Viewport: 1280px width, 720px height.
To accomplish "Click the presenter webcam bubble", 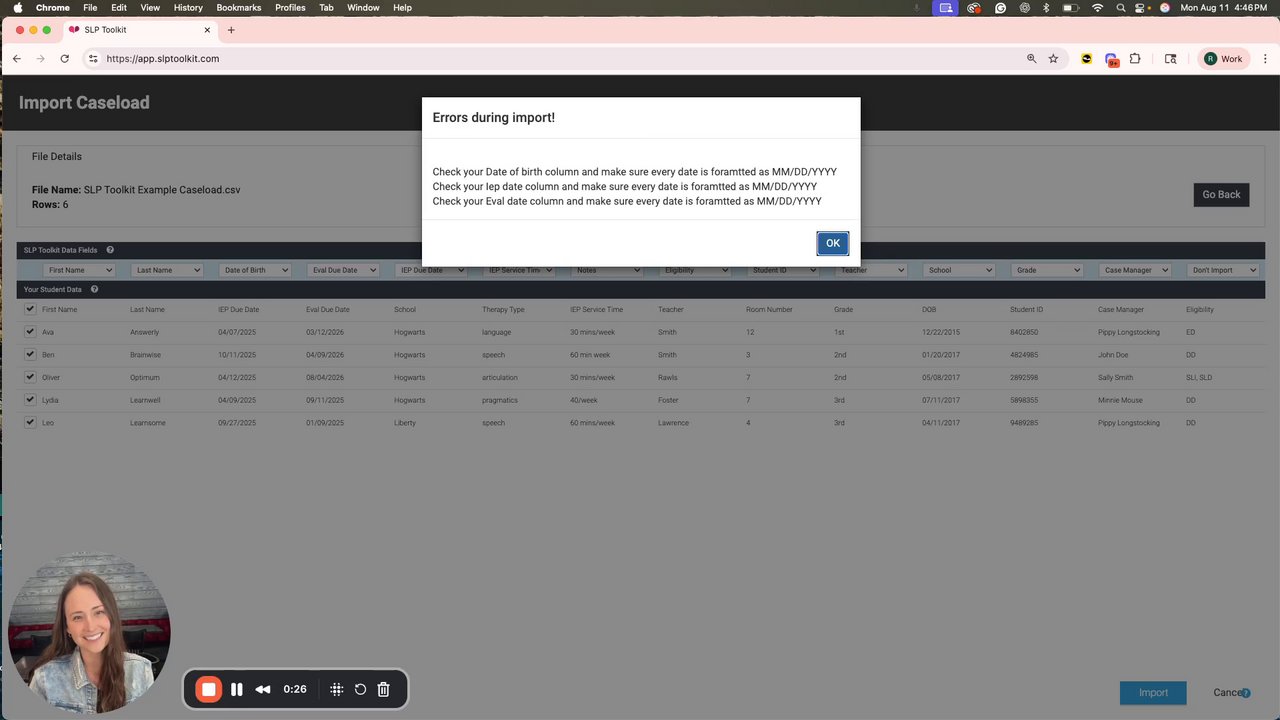I will (x=89, y=632).
